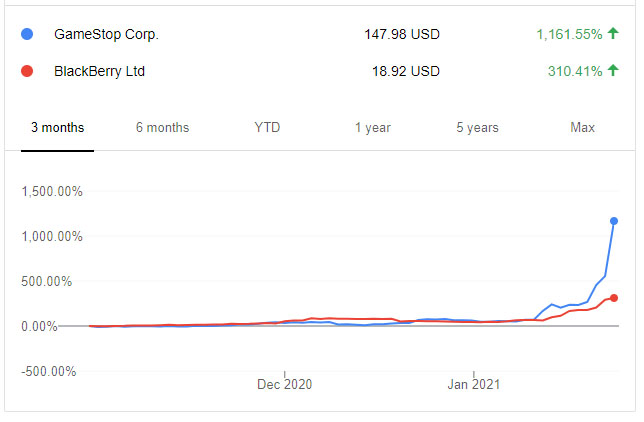
Task: Click the blue legend dot for GameStop
Action: [27, 34]
